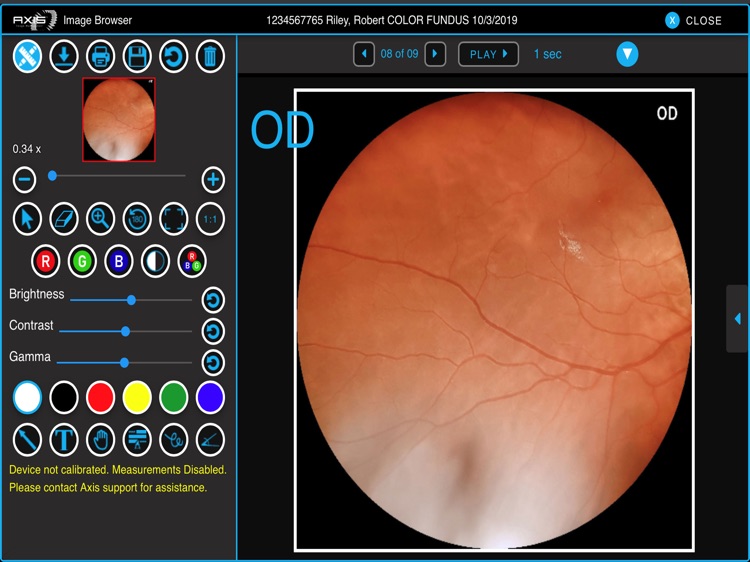Reset the Contrast slider
Viewport: 750px width, 562px height.
tap(213, 331)
